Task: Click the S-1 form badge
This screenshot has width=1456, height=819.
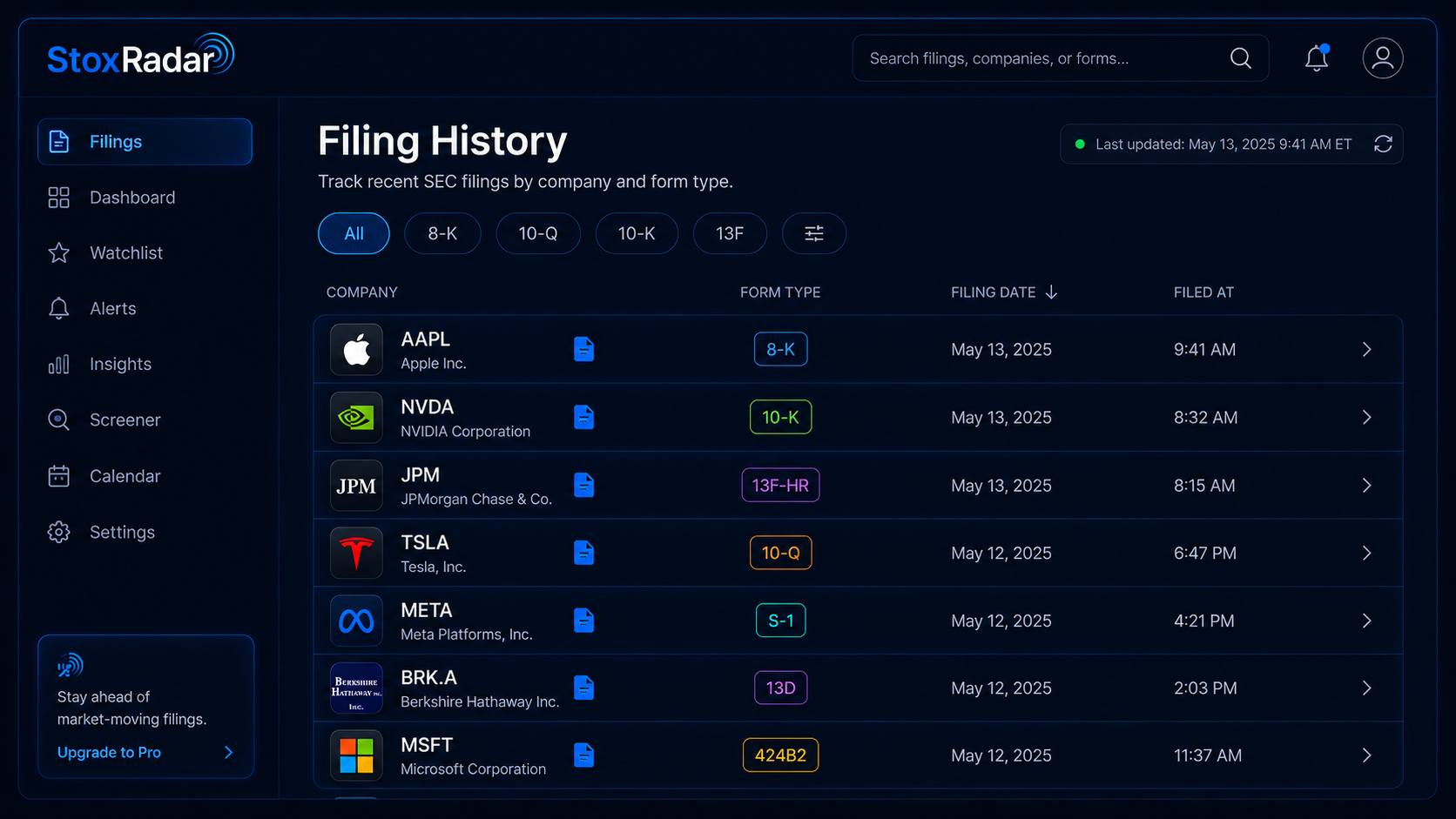Action: point(780,621)
